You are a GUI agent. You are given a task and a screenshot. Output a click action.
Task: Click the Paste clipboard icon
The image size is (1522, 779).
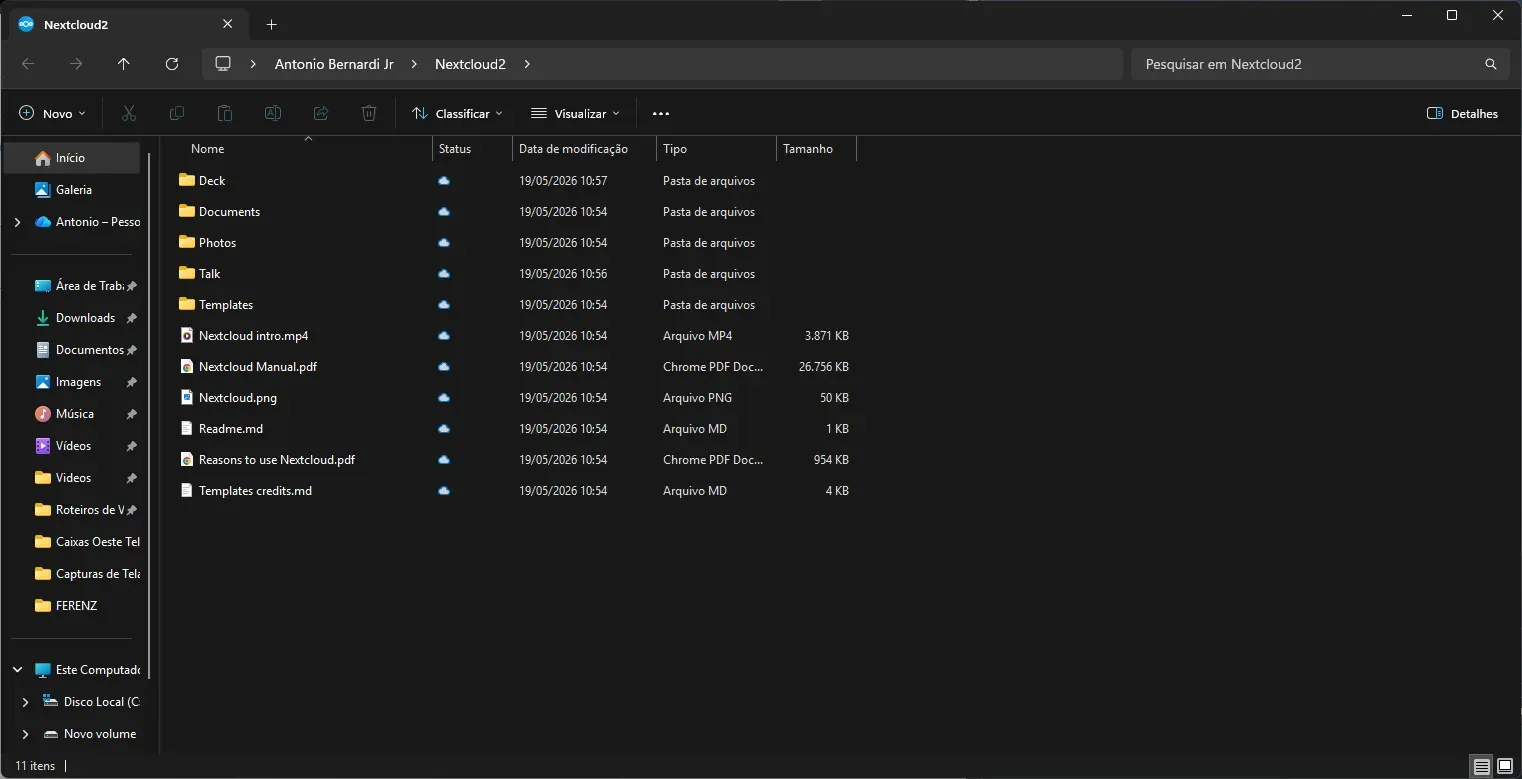(225, 113)
